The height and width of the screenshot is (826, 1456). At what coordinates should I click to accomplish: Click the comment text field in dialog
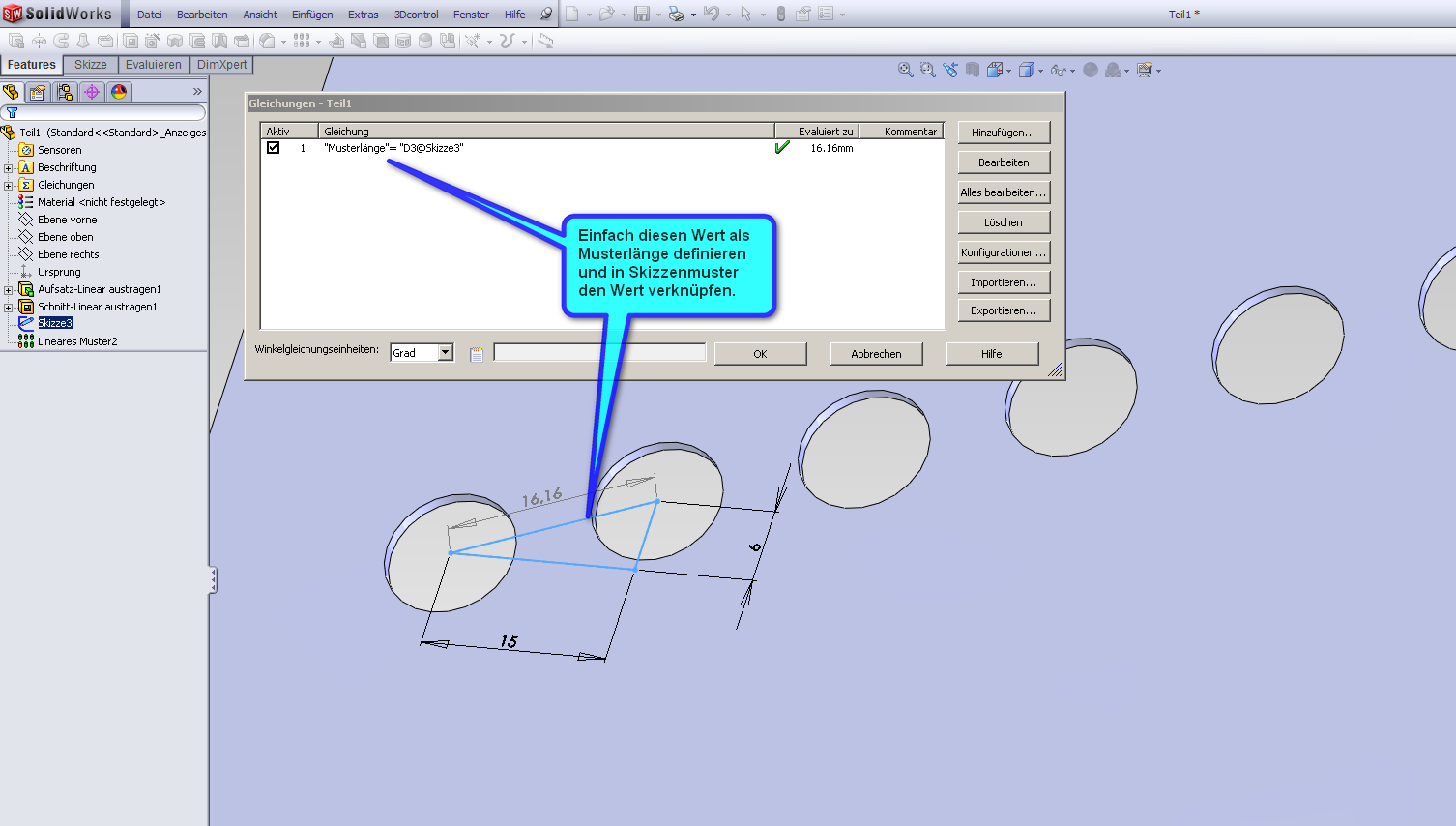(599, 353)
